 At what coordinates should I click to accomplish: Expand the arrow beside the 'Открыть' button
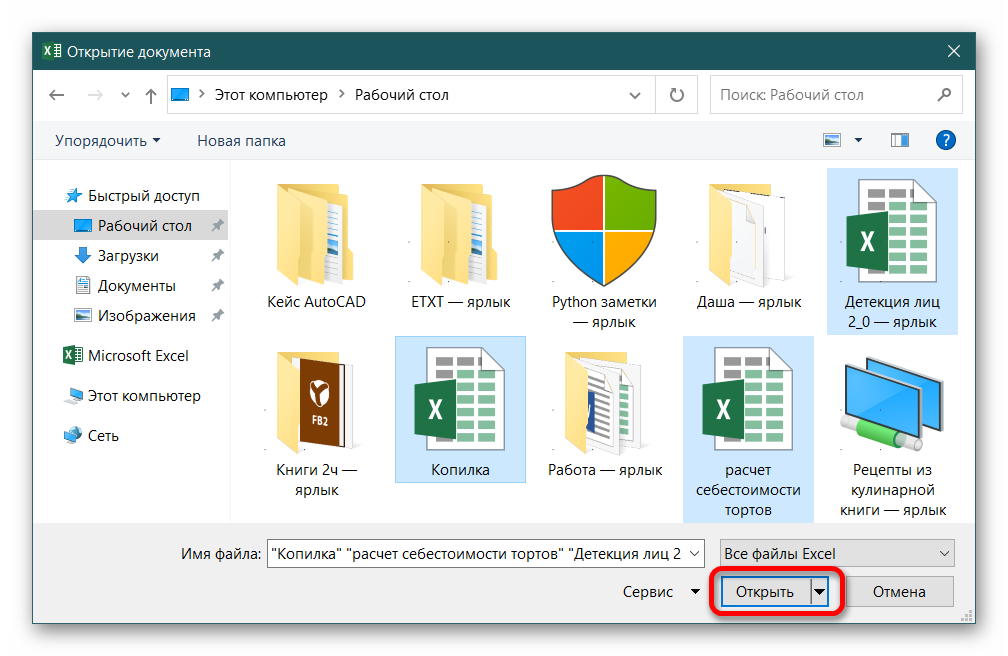click(820, 592)
